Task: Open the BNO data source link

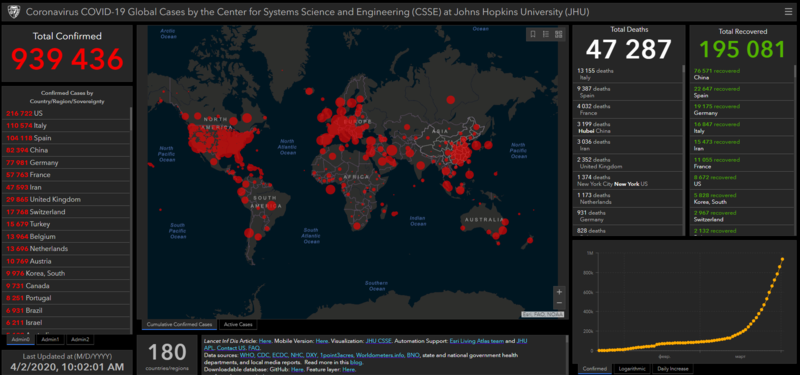Action: (413, 355)
